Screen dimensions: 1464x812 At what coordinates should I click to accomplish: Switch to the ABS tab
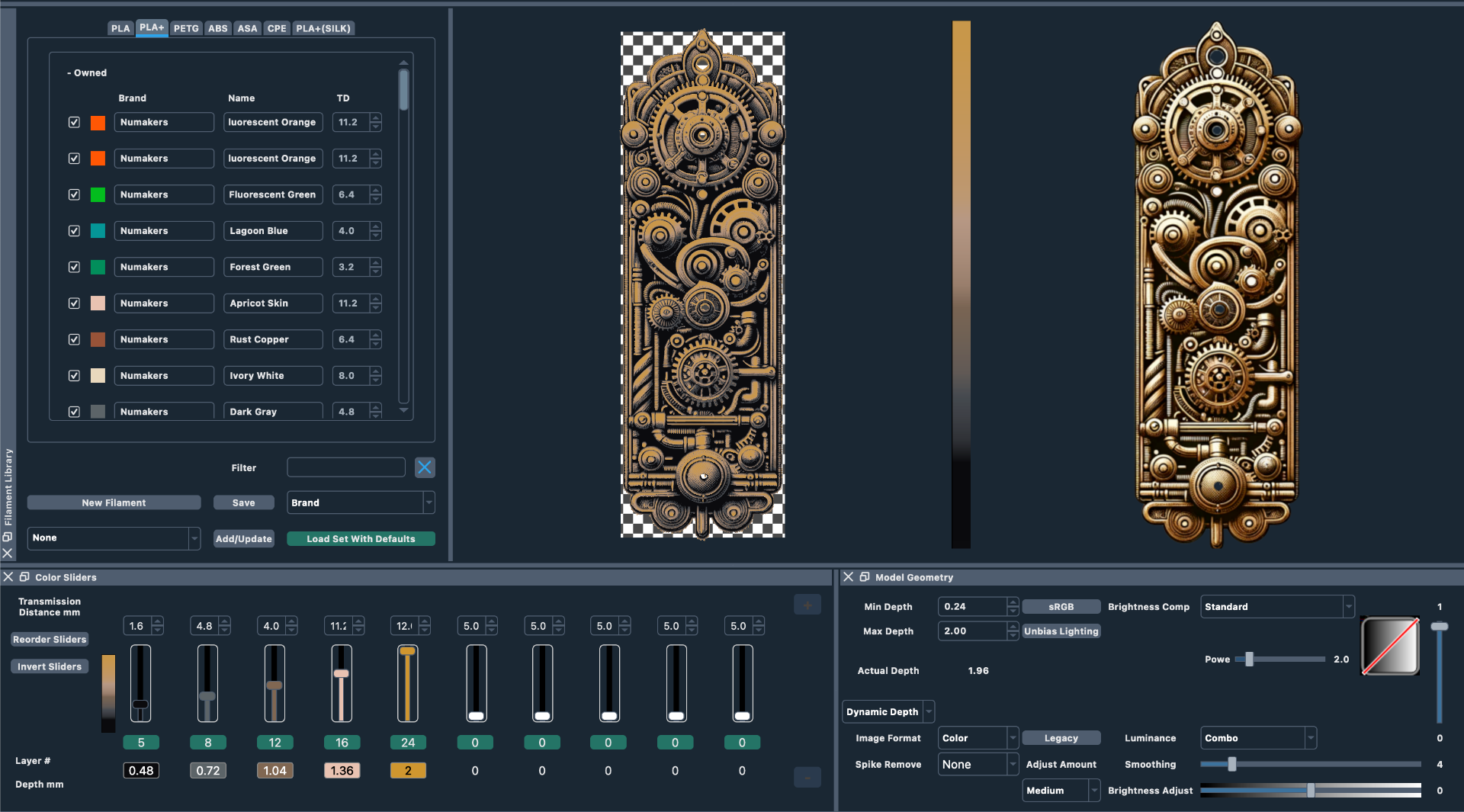point(218,28)
